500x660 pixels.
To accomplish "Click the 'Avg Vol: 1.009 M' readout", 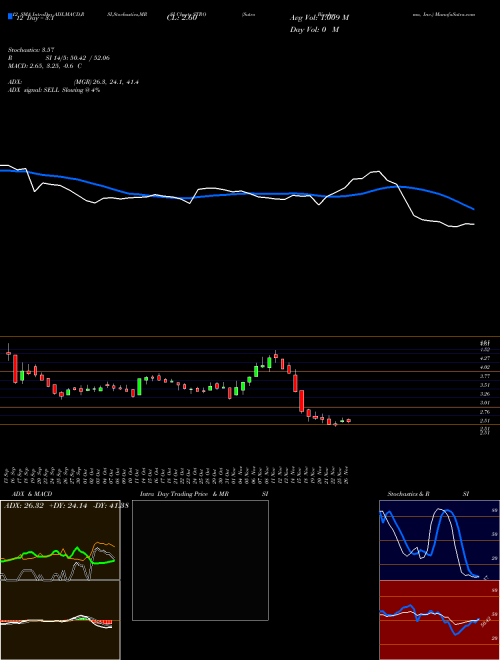I will click(319, 18).
